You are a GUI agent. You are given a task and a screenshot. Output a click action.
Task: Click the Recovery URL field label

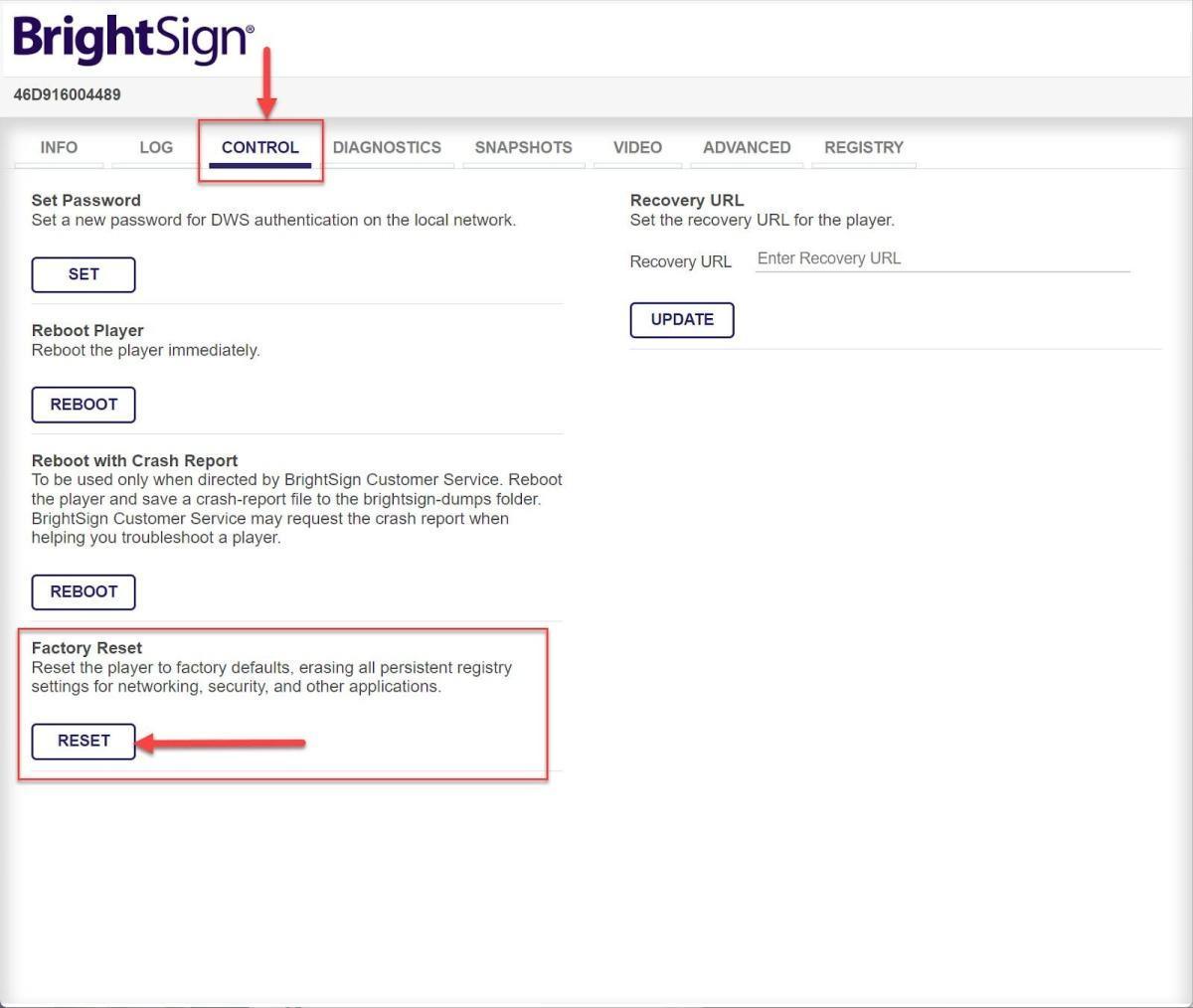(x=681, y=261)
